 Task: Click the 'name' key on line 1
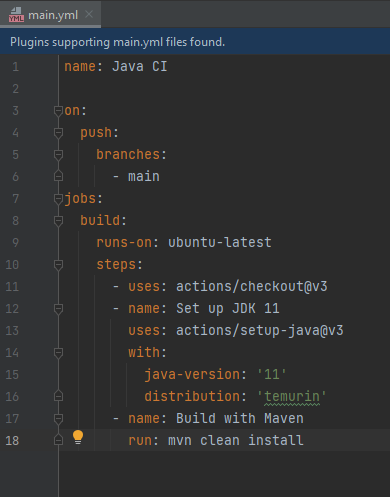(x=80, y=66)
